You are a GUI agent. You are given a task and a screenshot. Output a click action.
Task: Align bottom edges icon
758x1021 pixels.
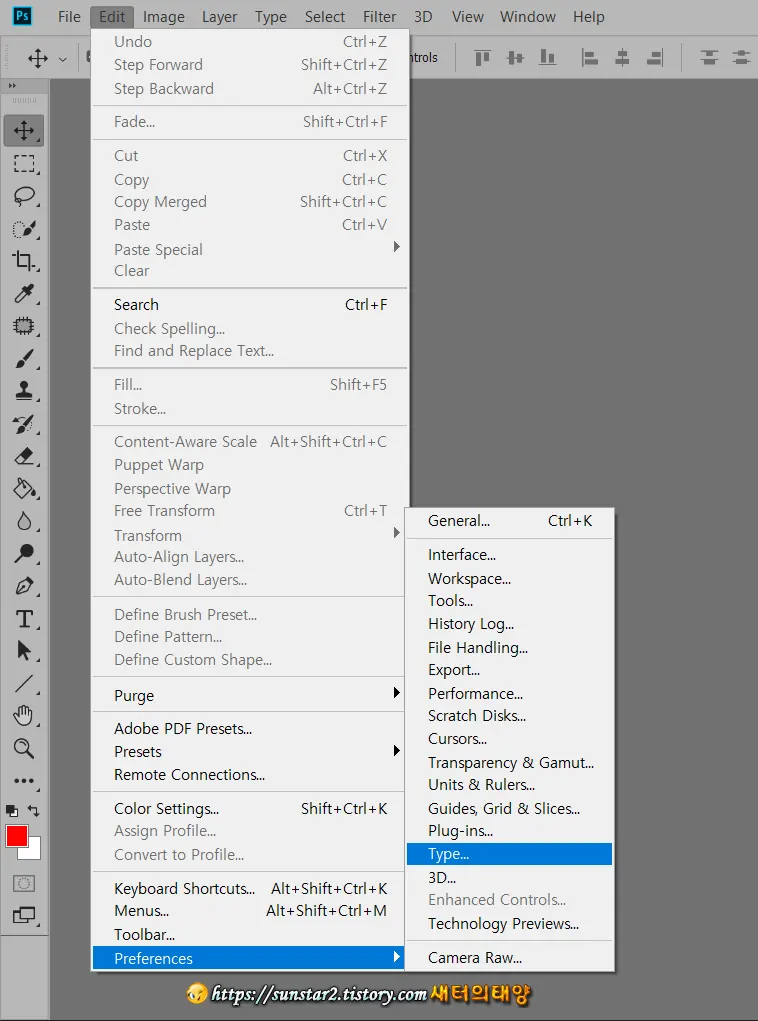click(x=548, y=58)
